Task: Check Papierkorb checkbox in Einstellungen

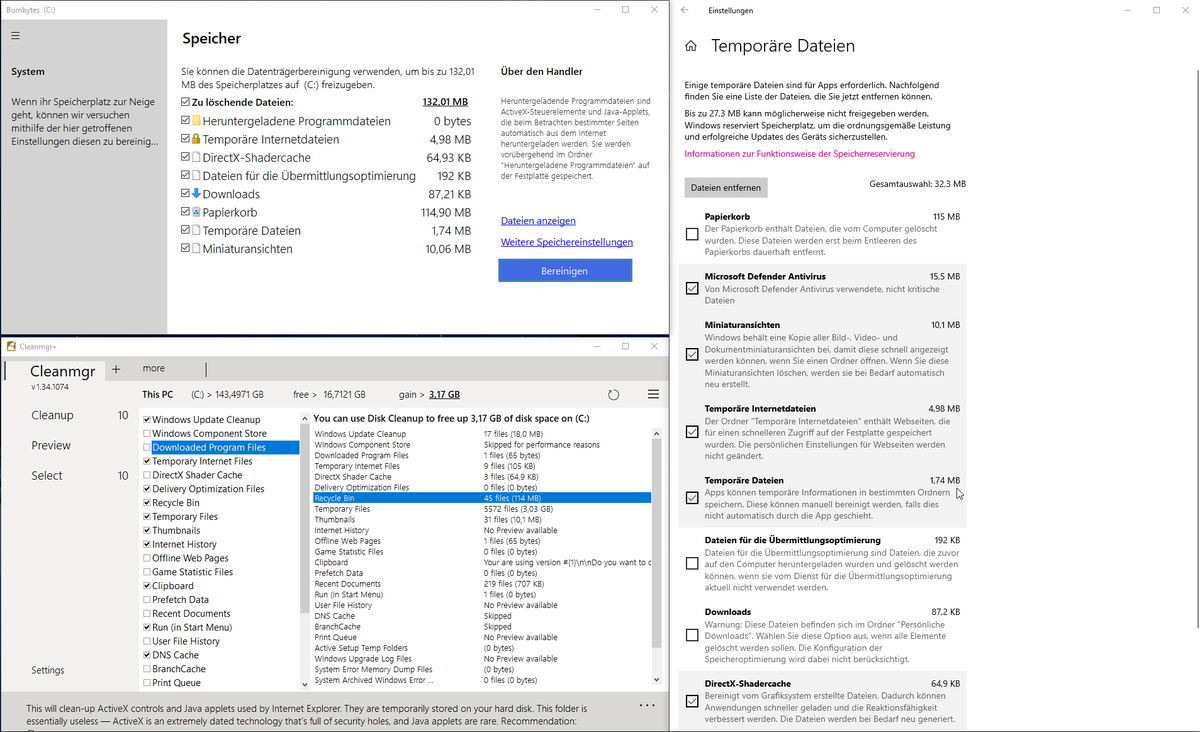Action: (692, 234)
